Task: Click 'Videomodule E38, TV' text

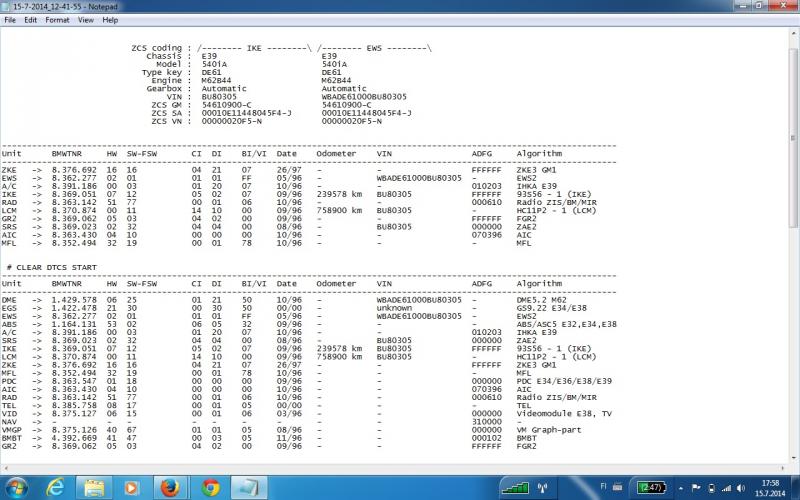Action: tap(564, 414)
